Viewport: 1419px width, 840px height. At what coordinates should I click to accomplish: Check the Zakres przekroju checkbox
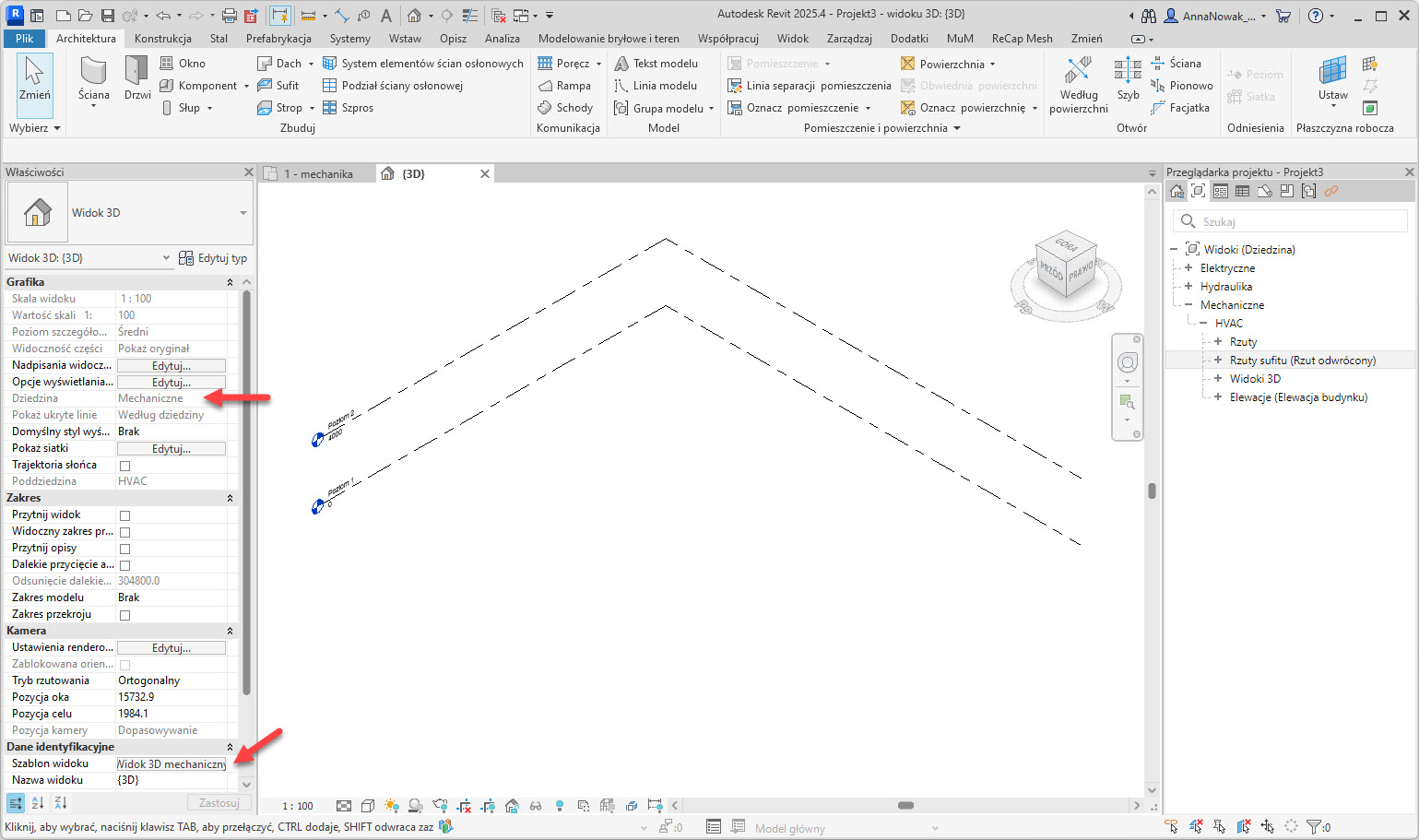(x=125, y=615)
